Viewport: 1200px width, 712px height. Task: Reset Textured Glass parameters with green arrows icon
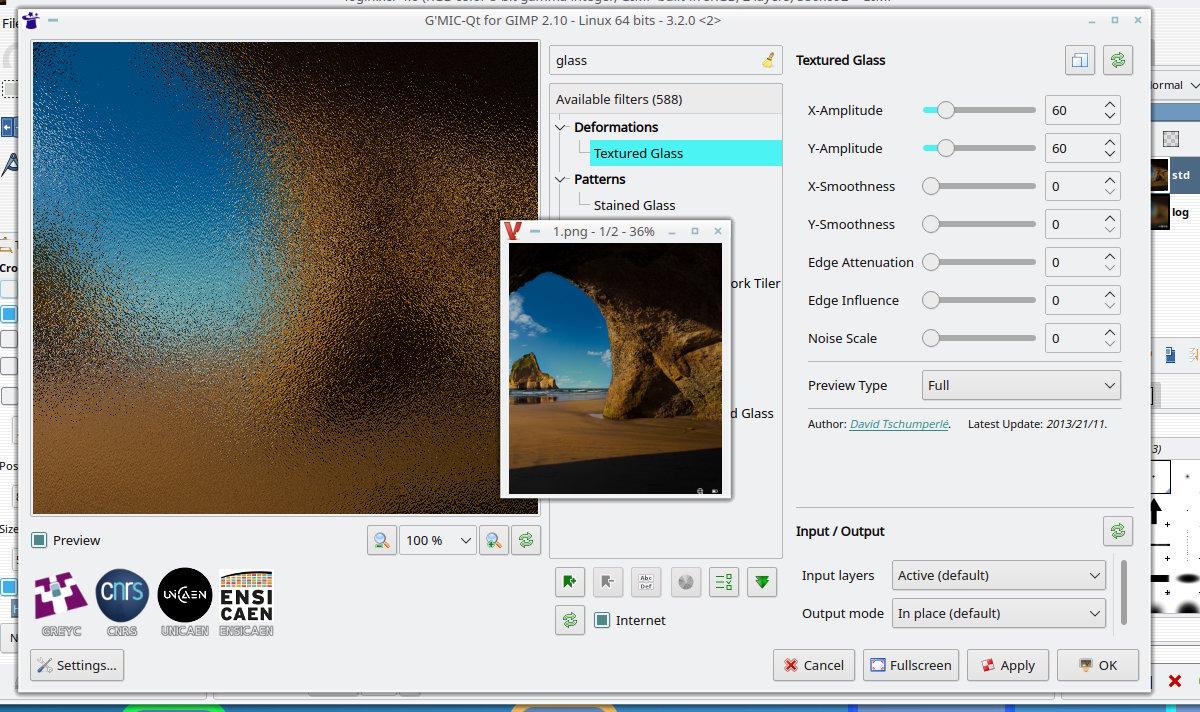[x=1118, y=60]
